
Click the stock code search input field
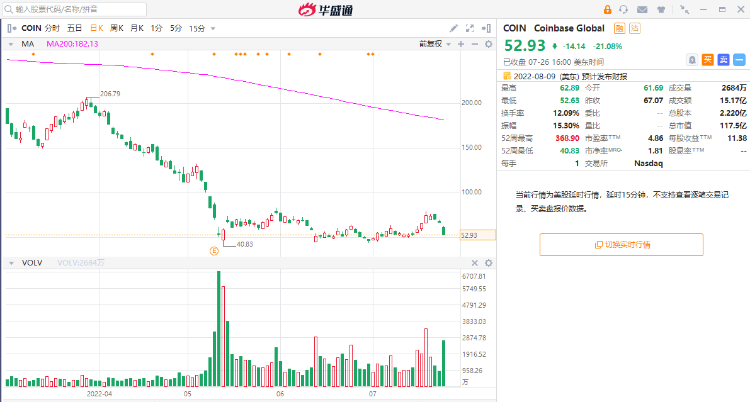tap(90, 8)
